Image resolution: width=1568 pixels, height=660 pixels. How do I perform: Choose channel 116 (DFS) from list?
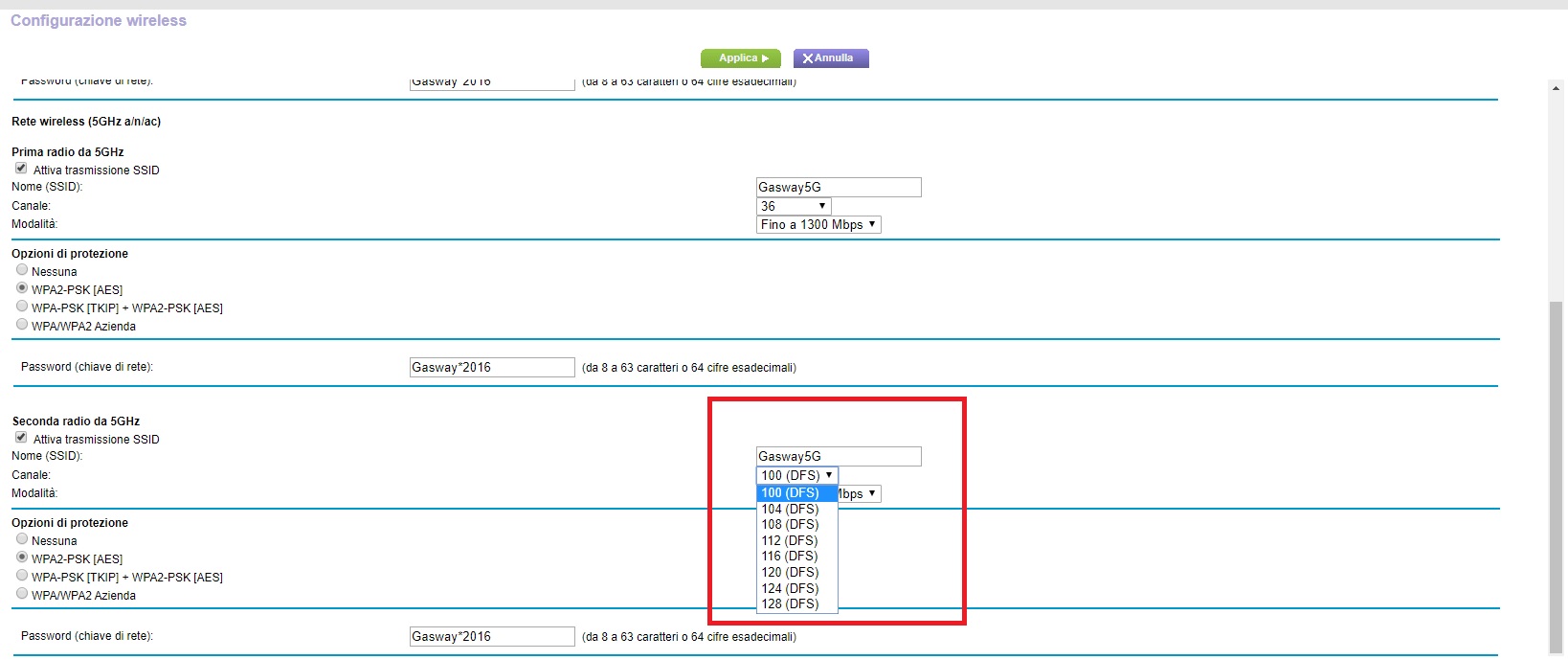point(791,556)
